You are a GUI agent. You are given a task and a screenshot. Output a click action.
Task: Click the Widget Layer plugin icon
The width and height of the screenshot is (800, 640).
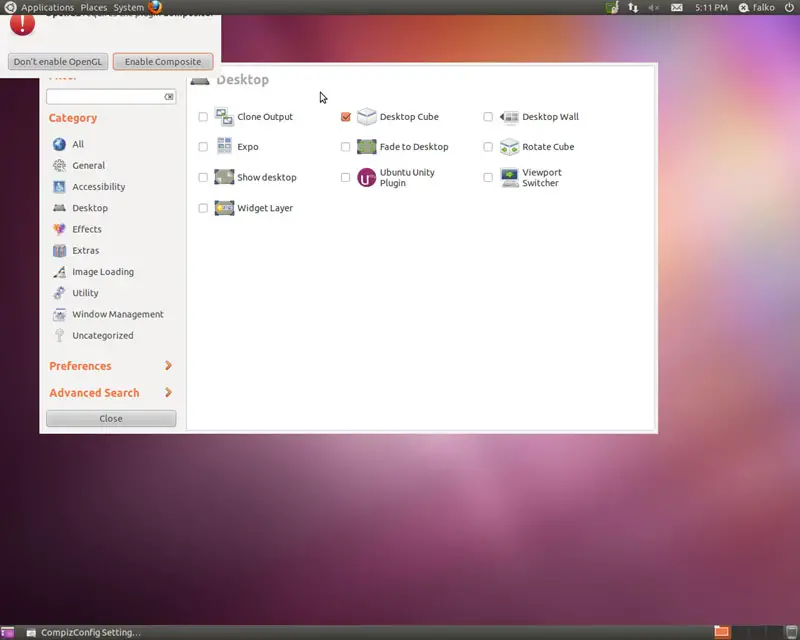click(x=224, y=208)
